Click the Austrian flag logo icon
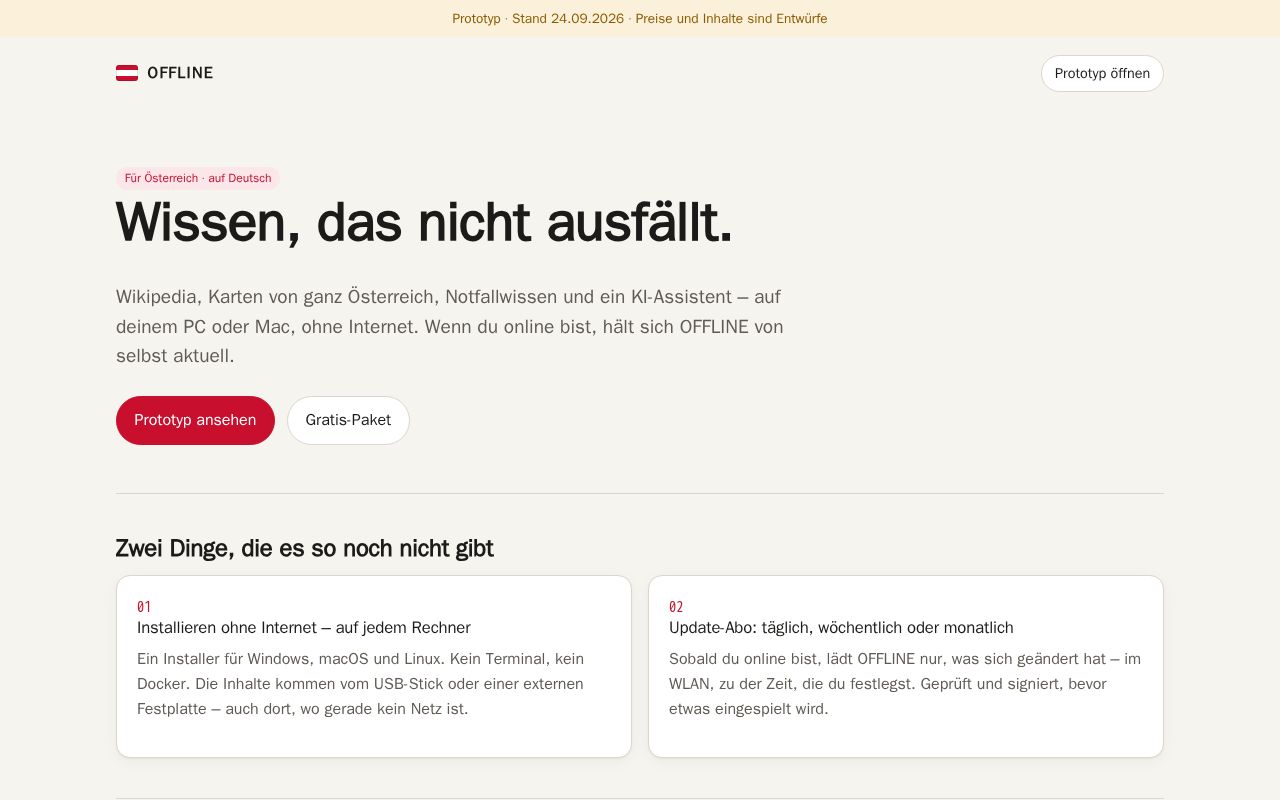The height and width of the screenshot is (800, 1280). (127, 73)
